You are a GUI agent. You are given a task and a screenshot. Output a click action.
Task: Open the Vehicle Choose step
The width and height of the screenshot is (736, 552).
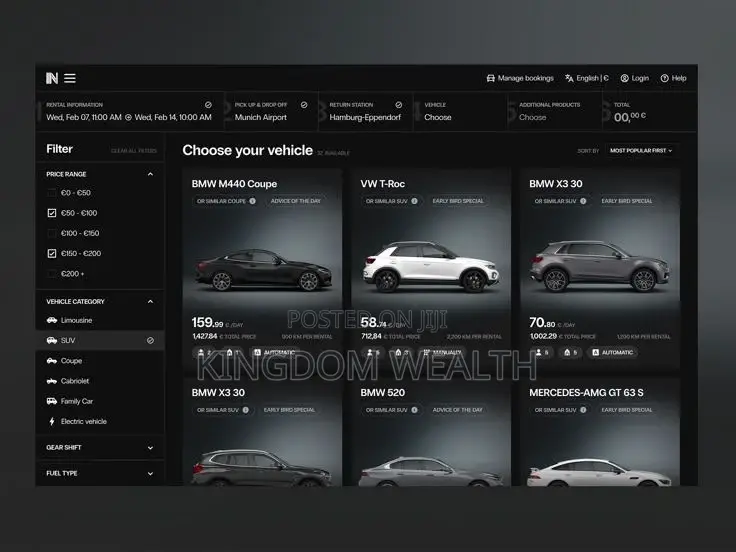tap(460, 111)
